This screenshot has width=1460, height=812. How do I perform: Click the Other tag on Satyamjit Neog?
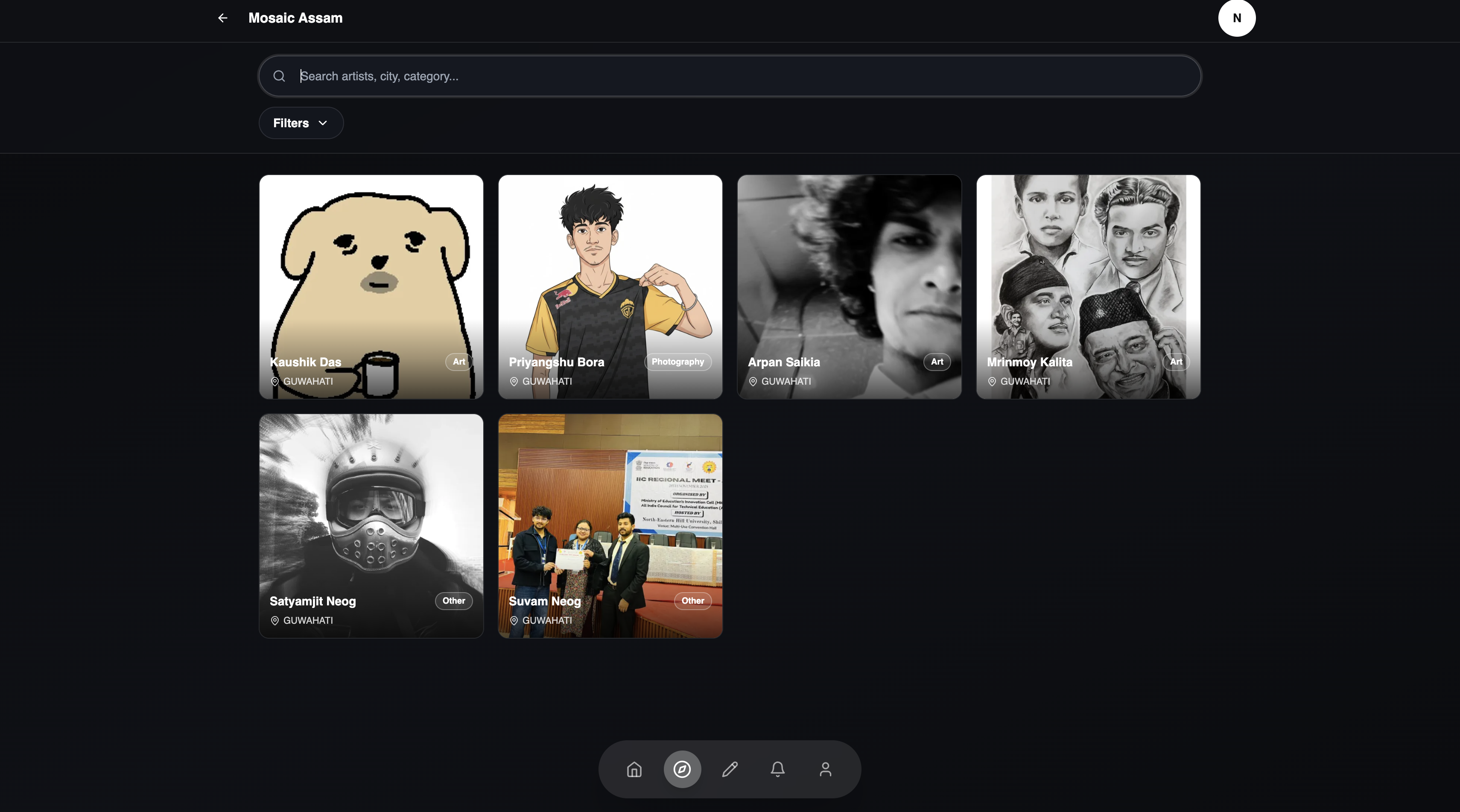(x=453, y=601)
